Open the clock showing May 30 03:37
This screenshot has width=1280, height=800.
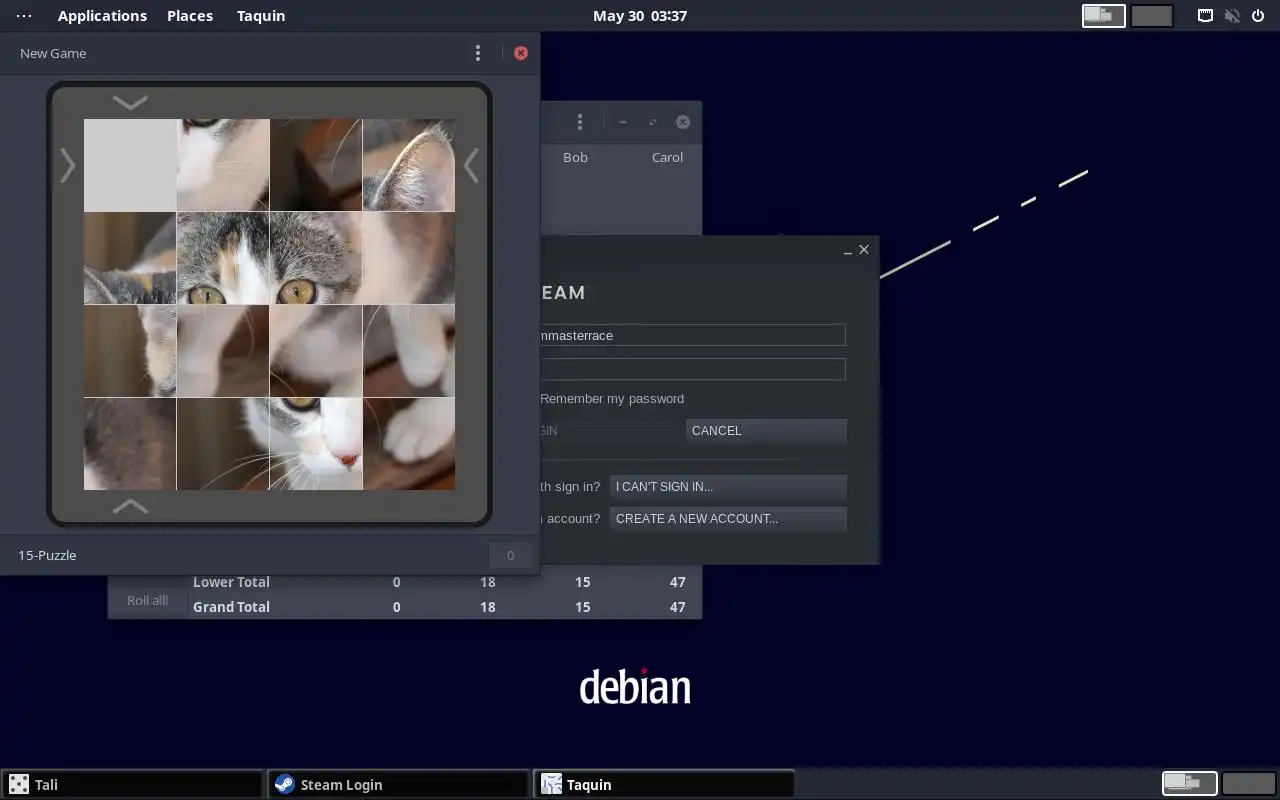coord(640,15)
